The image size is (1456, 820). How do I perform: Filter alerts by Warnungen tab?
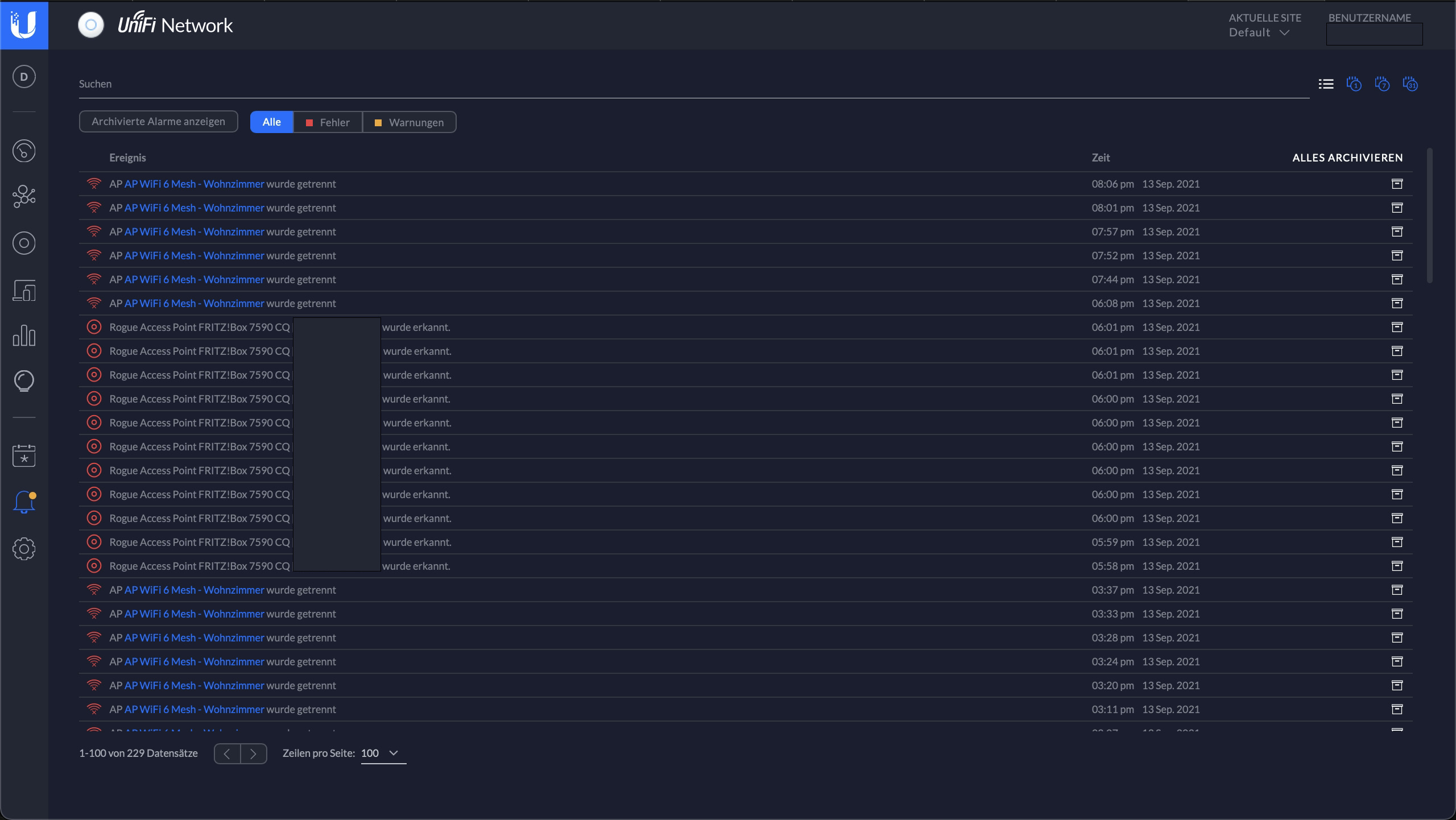tap(409, 122)
